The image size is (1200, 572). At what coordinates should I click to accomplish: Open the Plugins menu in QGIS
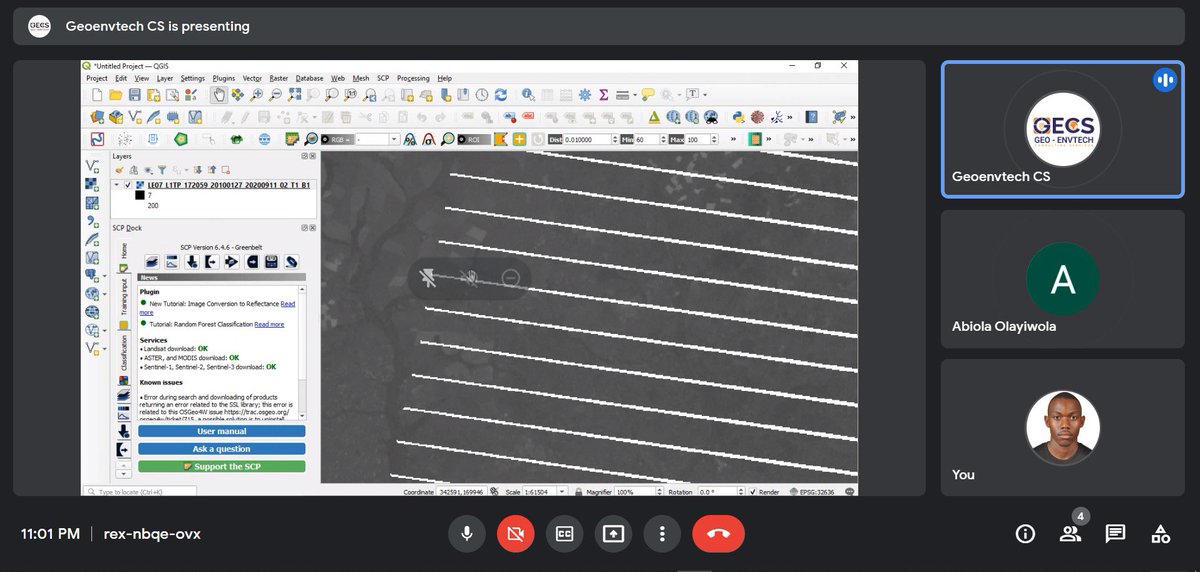tap(224, 78)
